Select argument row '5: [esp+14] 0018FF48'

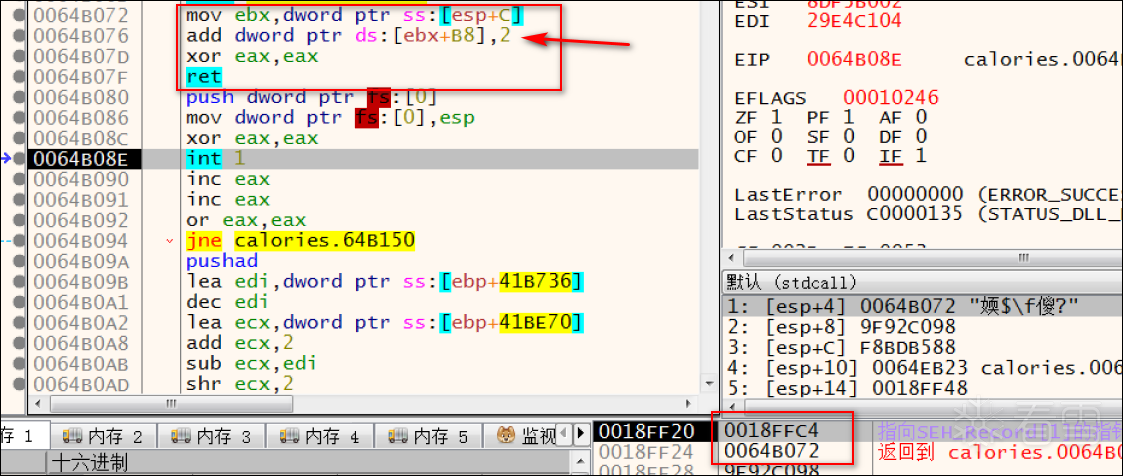tap(922, 389)
